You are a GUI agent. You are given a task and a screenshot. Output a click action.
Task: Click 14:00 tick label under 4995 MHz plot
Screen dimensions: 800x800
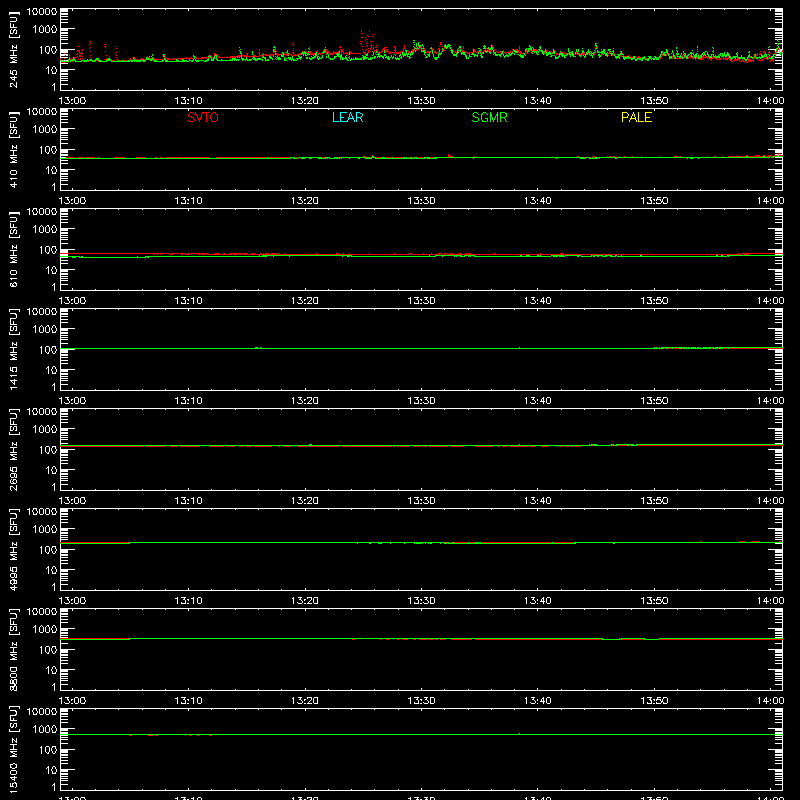770,601
